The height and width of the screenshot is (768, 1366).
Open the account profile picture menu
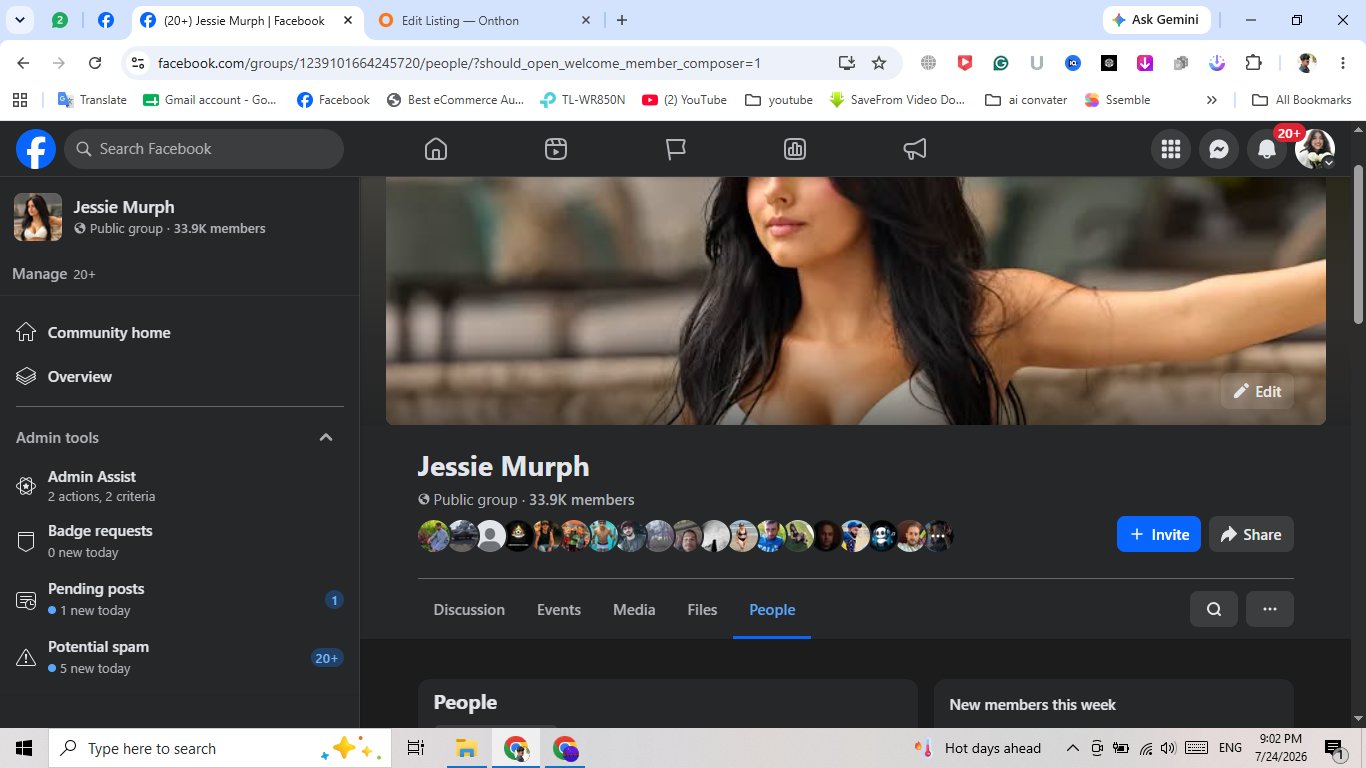(x=1315, y=149)
